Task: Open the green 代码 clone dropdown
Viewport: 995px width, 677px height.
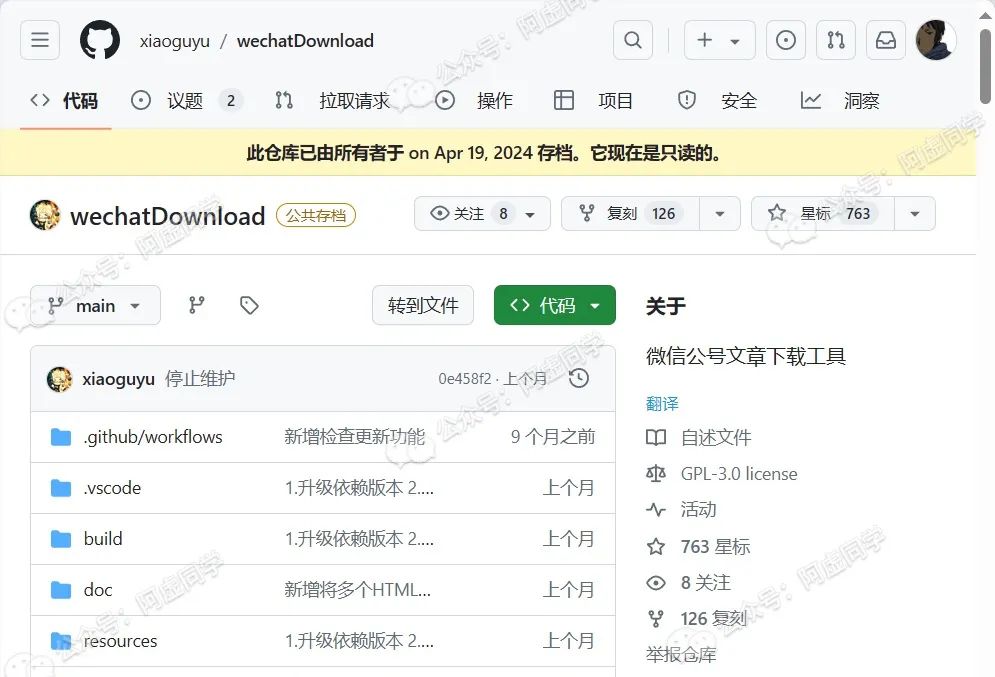Action: point(555,305)
